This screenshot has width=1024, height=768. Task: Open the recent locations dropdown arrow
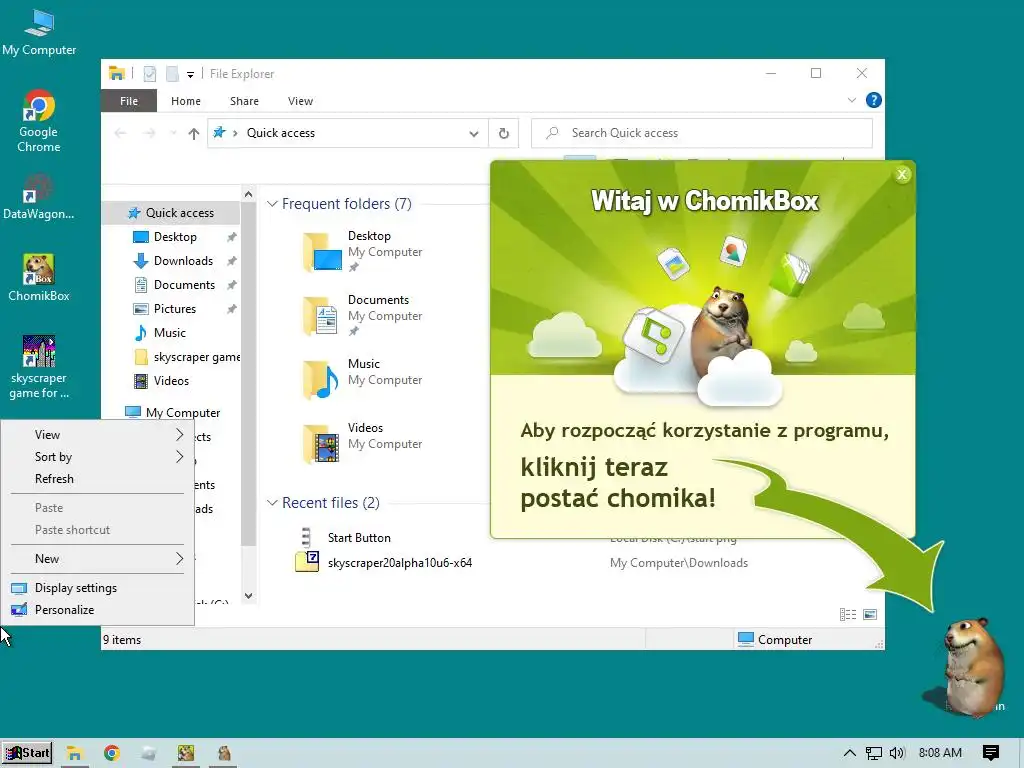[173, 133]
